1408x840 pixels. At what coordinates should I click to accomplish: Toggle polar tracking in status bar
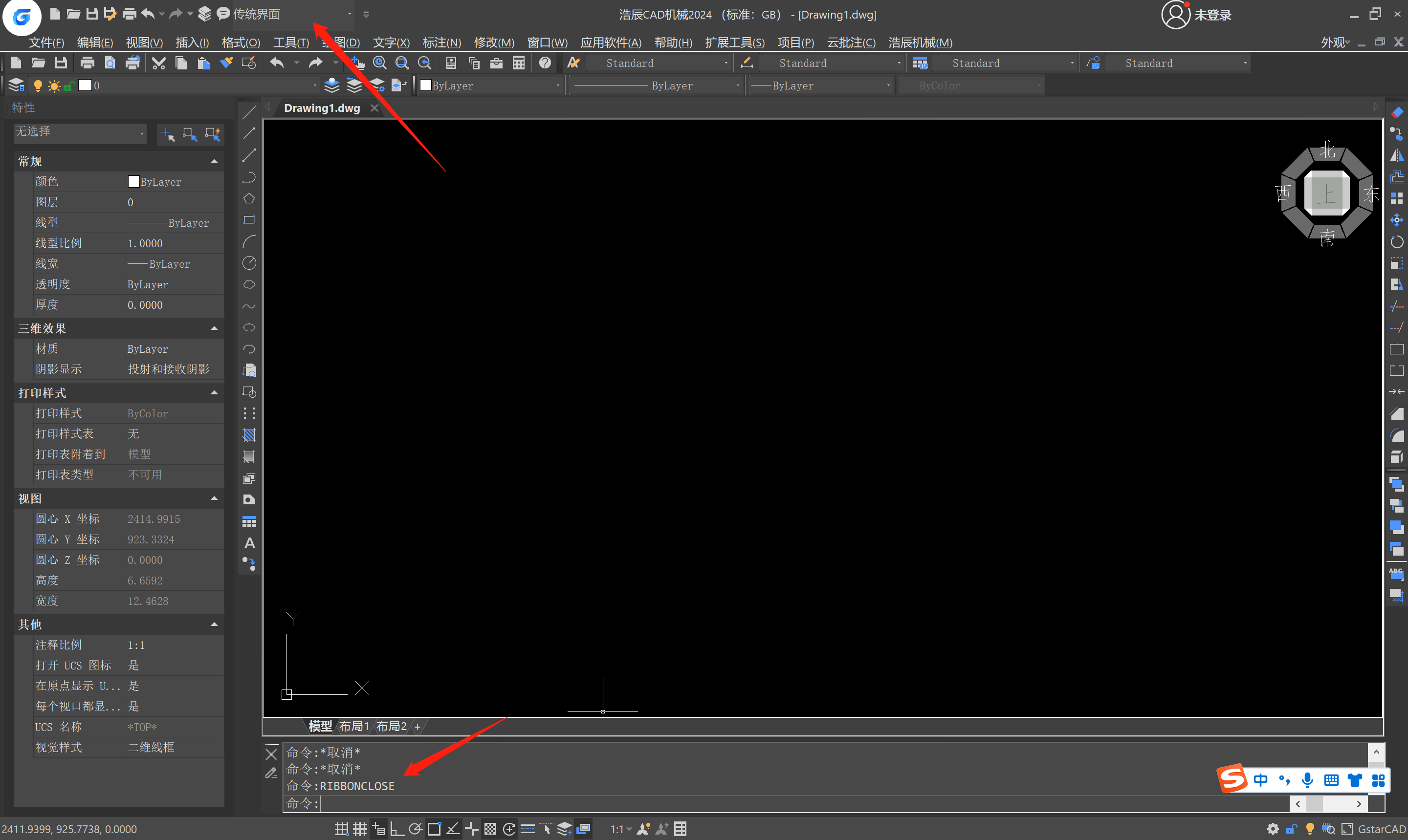416,829
